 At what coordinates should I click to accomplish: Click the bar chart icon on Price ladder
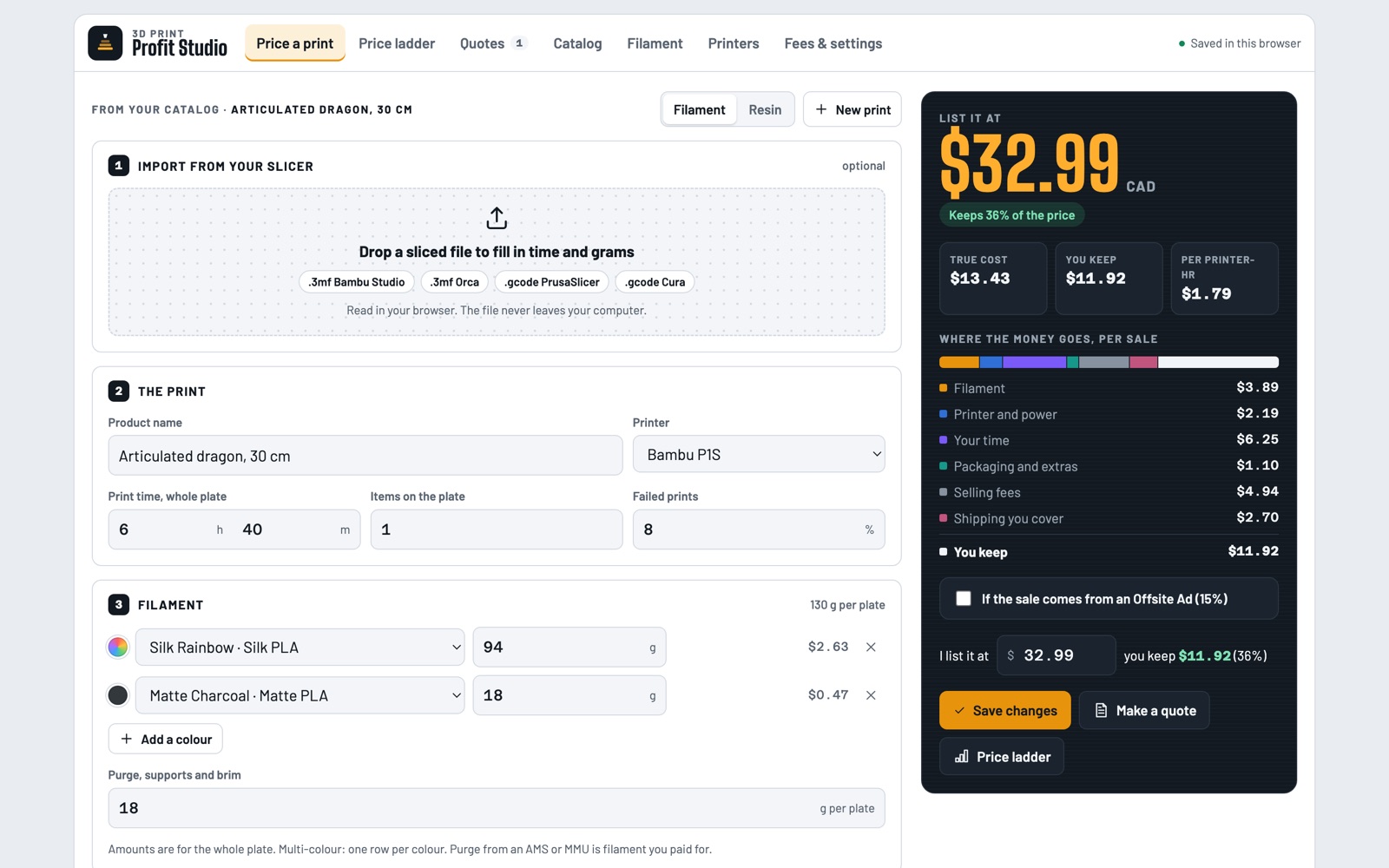[x=962, y=757]
